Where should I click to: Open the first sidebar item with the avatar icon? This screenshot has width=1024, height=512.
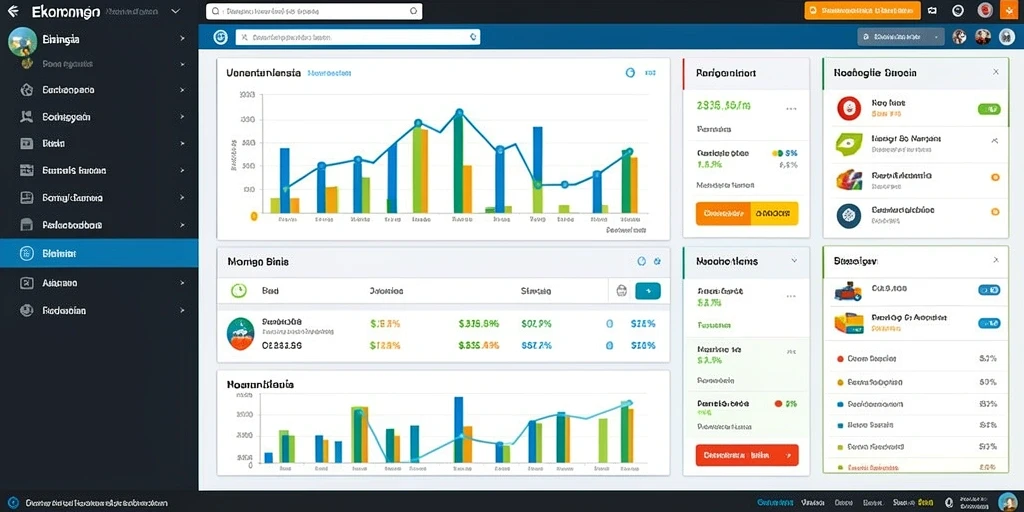(99, 39)
